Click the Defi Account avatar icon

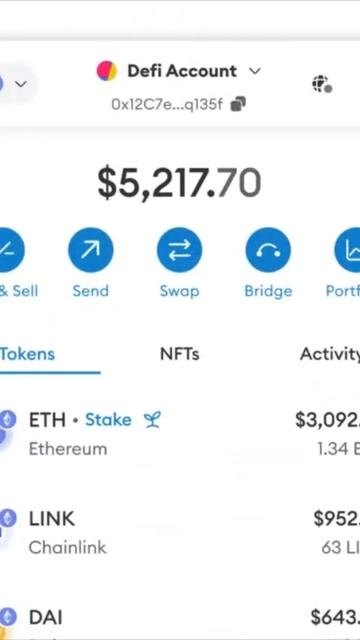(107, 71)
